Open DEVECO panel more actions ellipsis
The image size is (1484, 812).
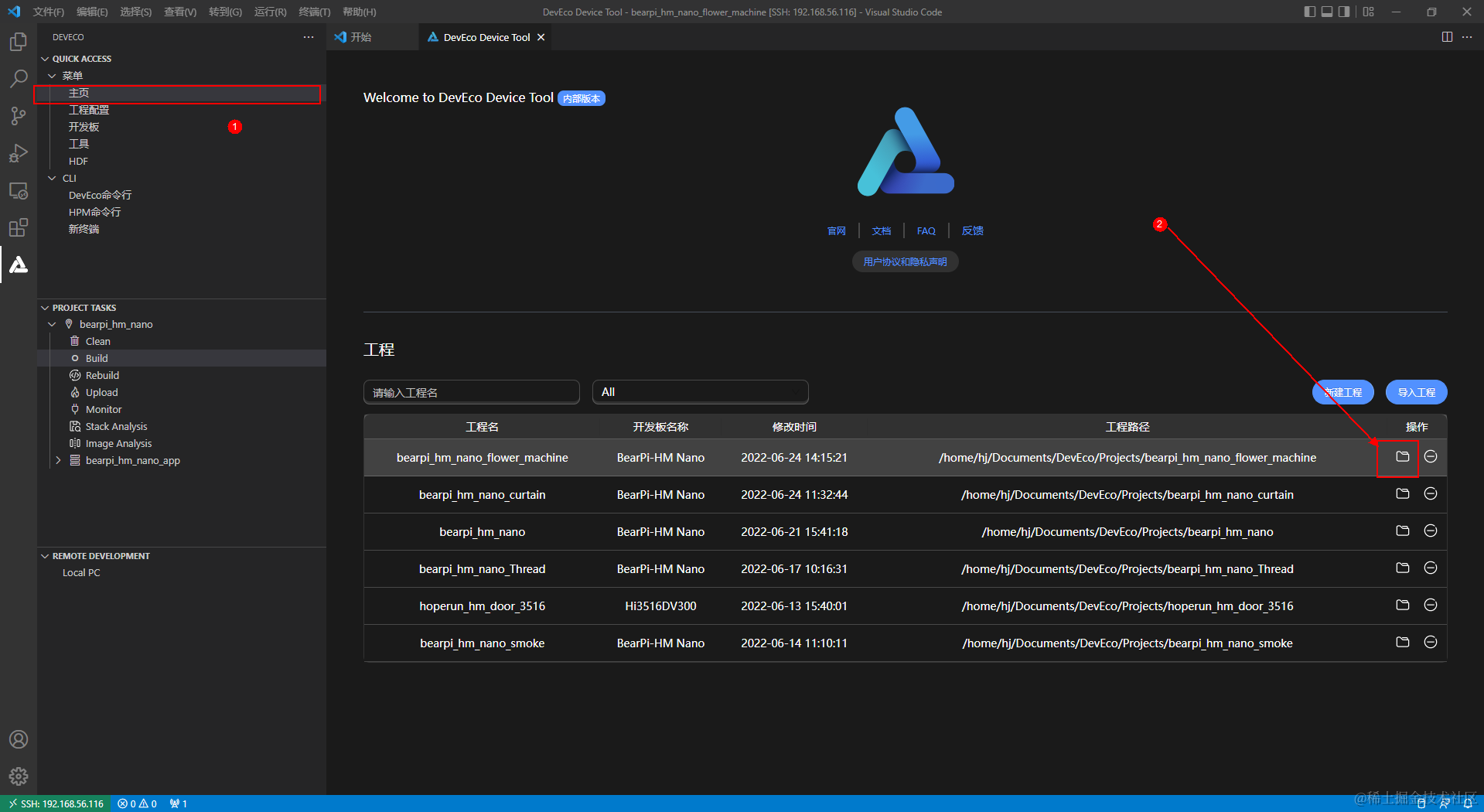point(309,37)
